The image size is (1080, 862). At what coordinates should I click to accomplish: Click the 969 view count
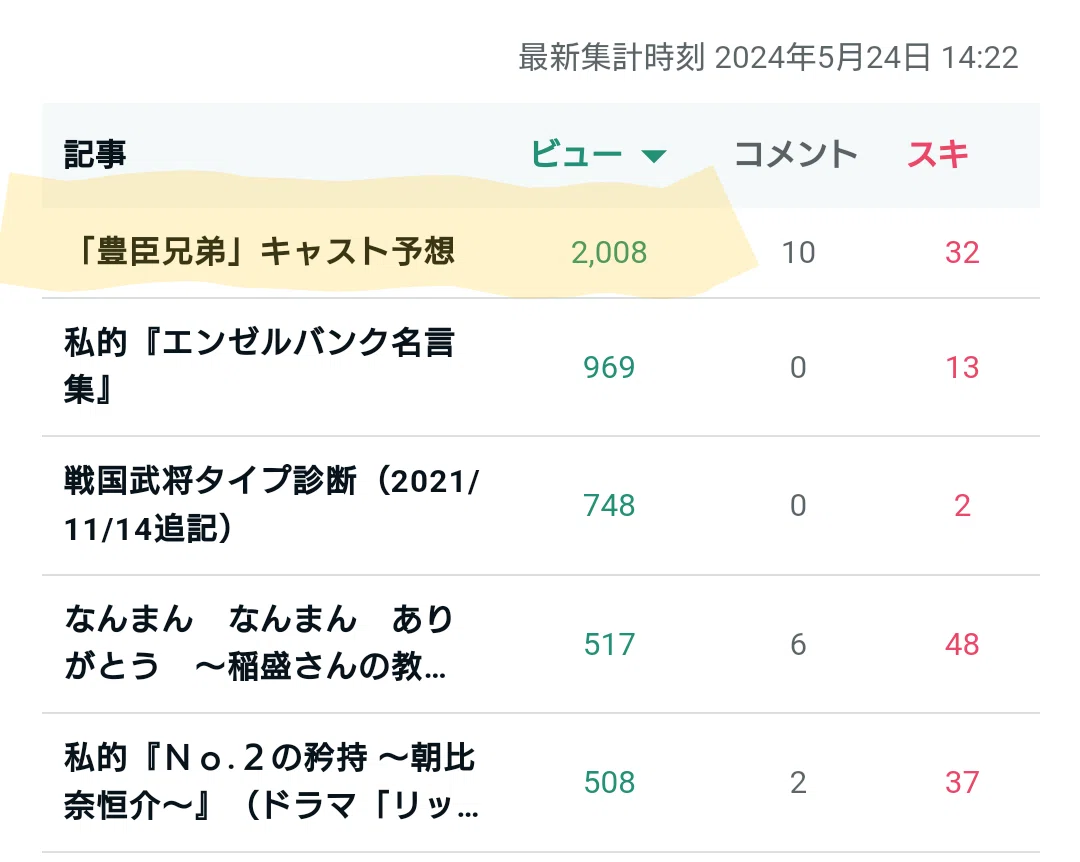(x=609, y=367)
